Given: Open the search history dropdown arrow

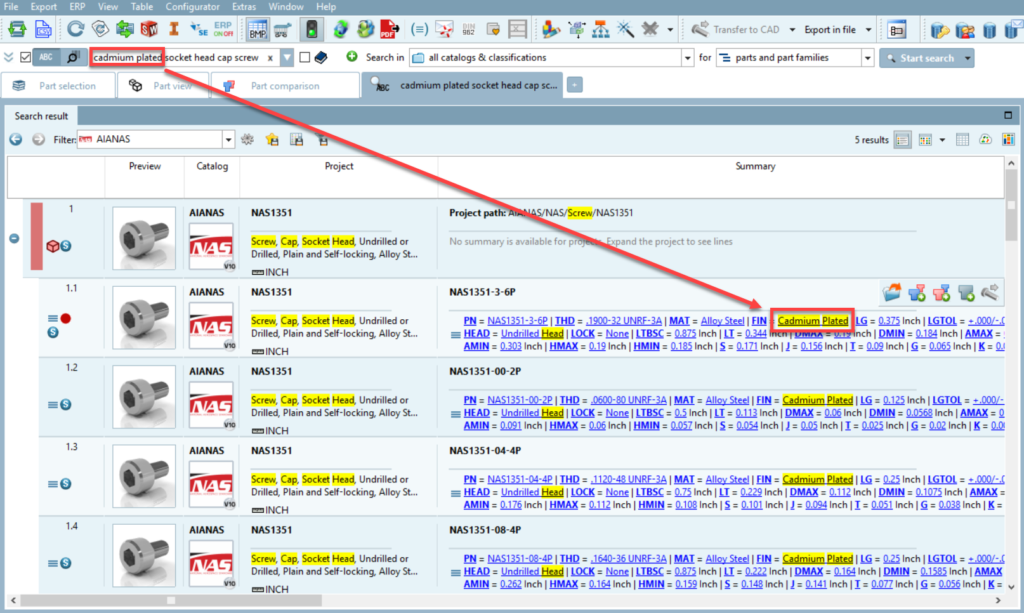Looking at the screenshot, I should click(287, 57).
